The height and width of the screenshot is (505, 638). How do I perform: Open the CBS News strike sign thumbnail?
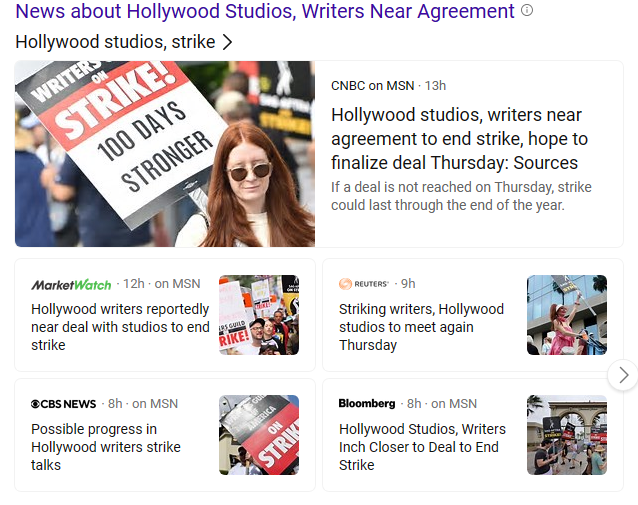[259, 435]
